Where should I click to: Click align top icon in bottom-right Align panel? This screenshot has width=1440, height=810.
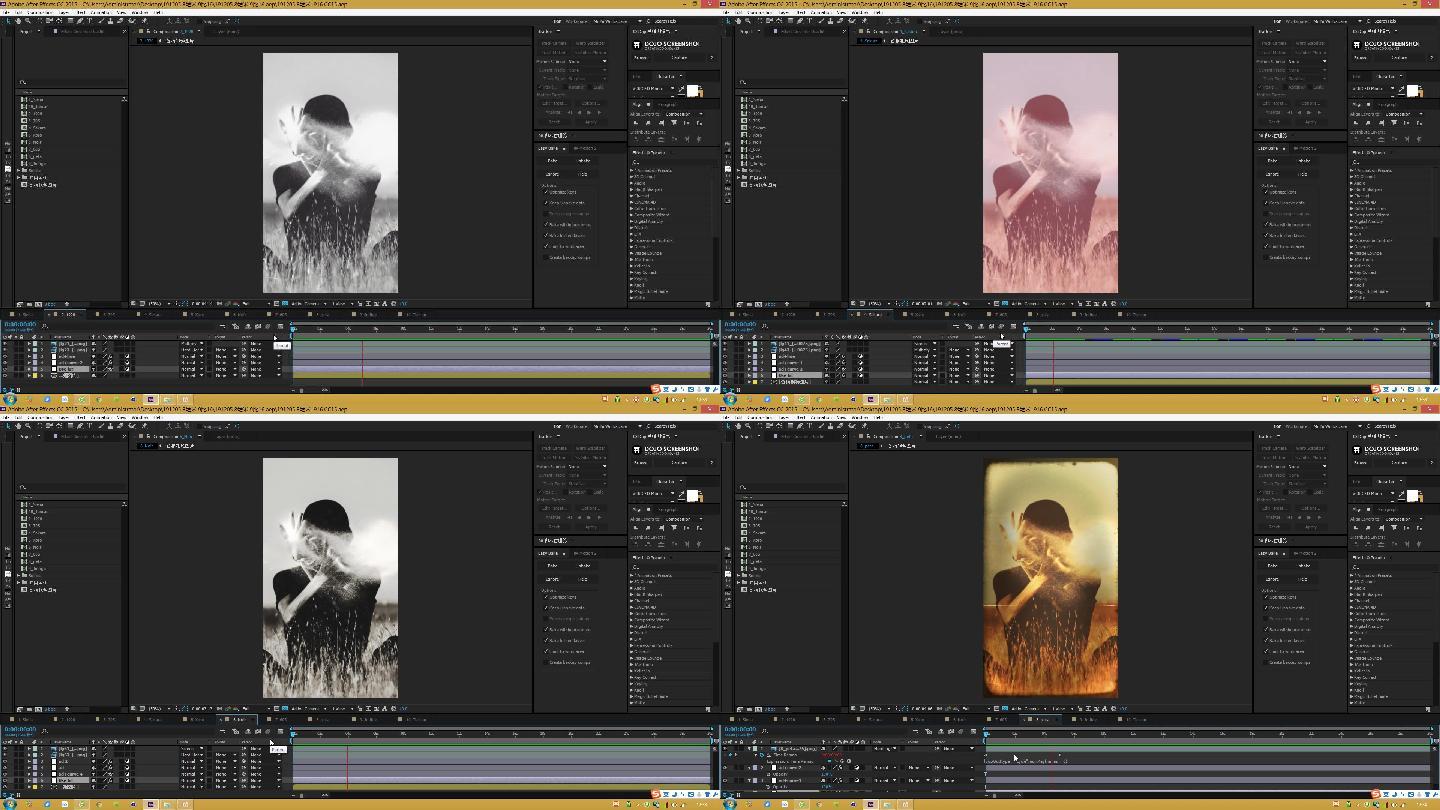(1393, 527)
